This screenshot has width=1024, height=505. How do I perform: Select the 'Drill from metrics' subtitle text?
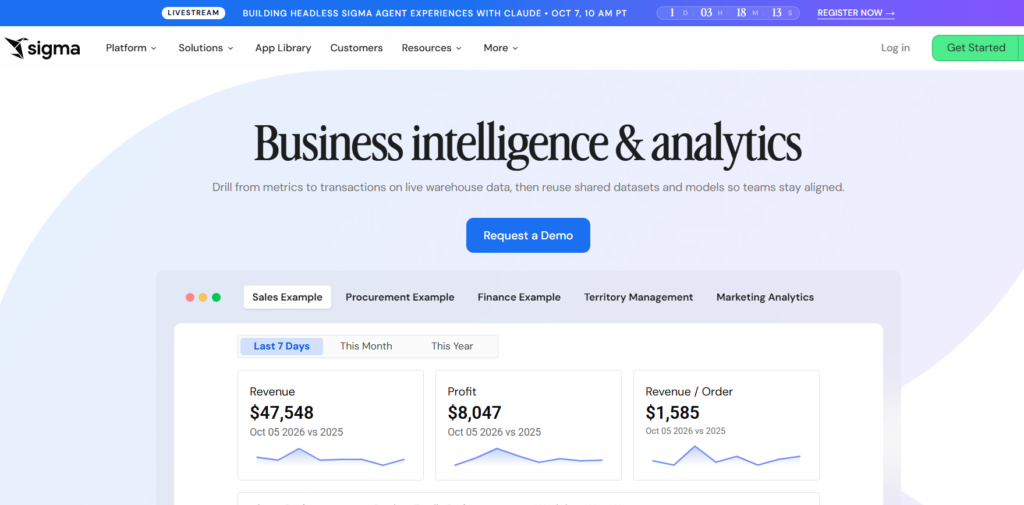528,187
